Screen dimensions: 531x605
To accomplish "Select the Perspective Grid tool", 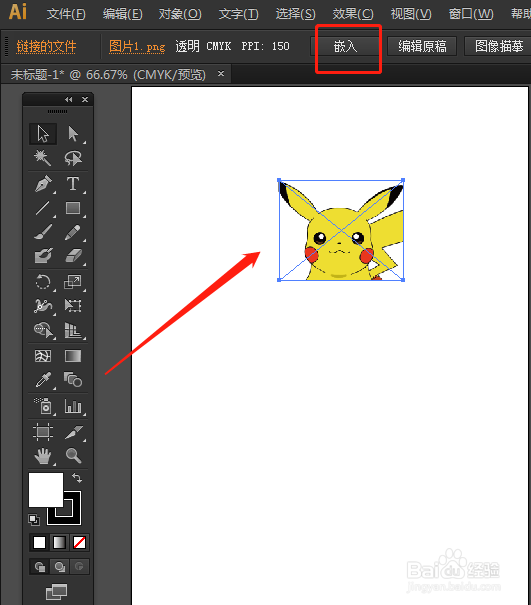I will click(73, 330).
